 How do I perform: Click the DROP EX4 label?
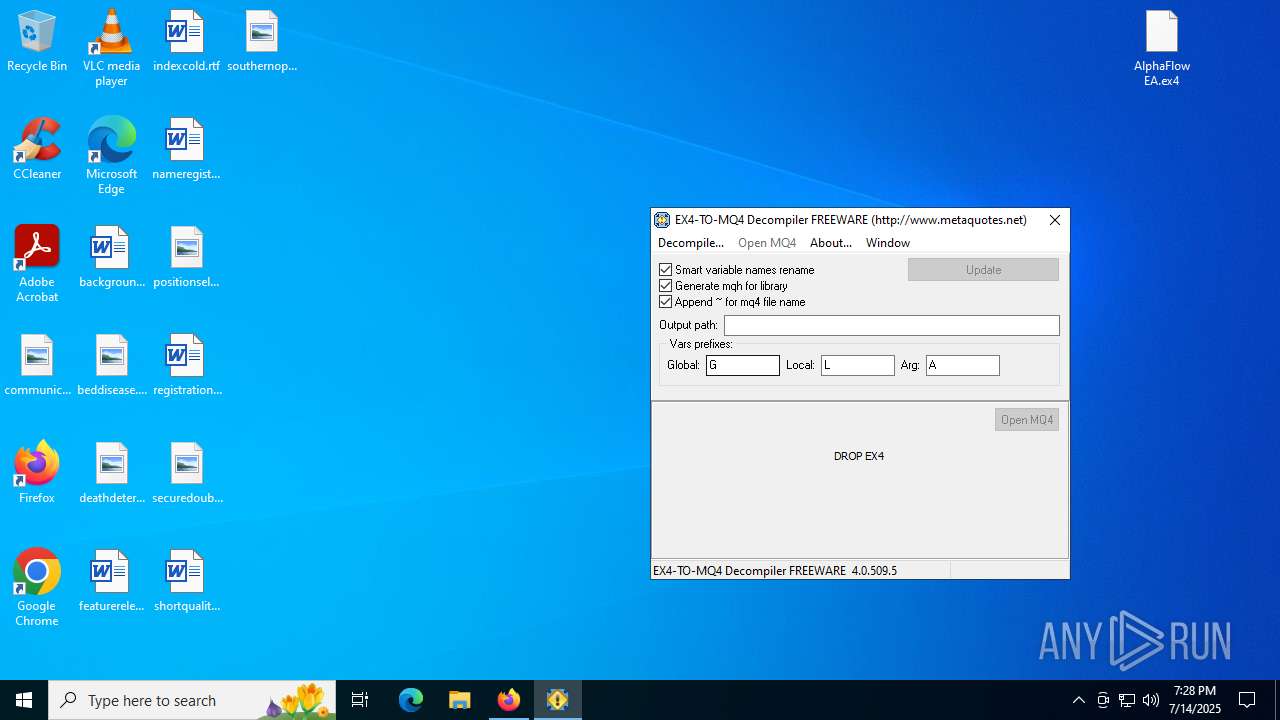(x=859, y=456)
